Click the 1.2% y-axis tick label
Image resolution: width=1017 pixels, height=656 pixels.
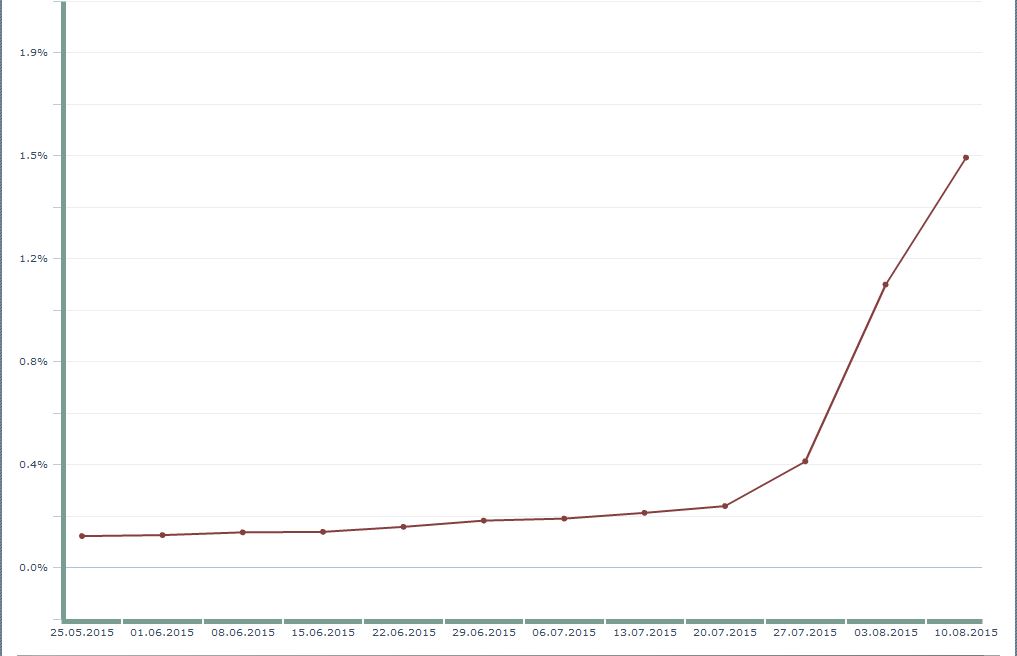[34, 259]
